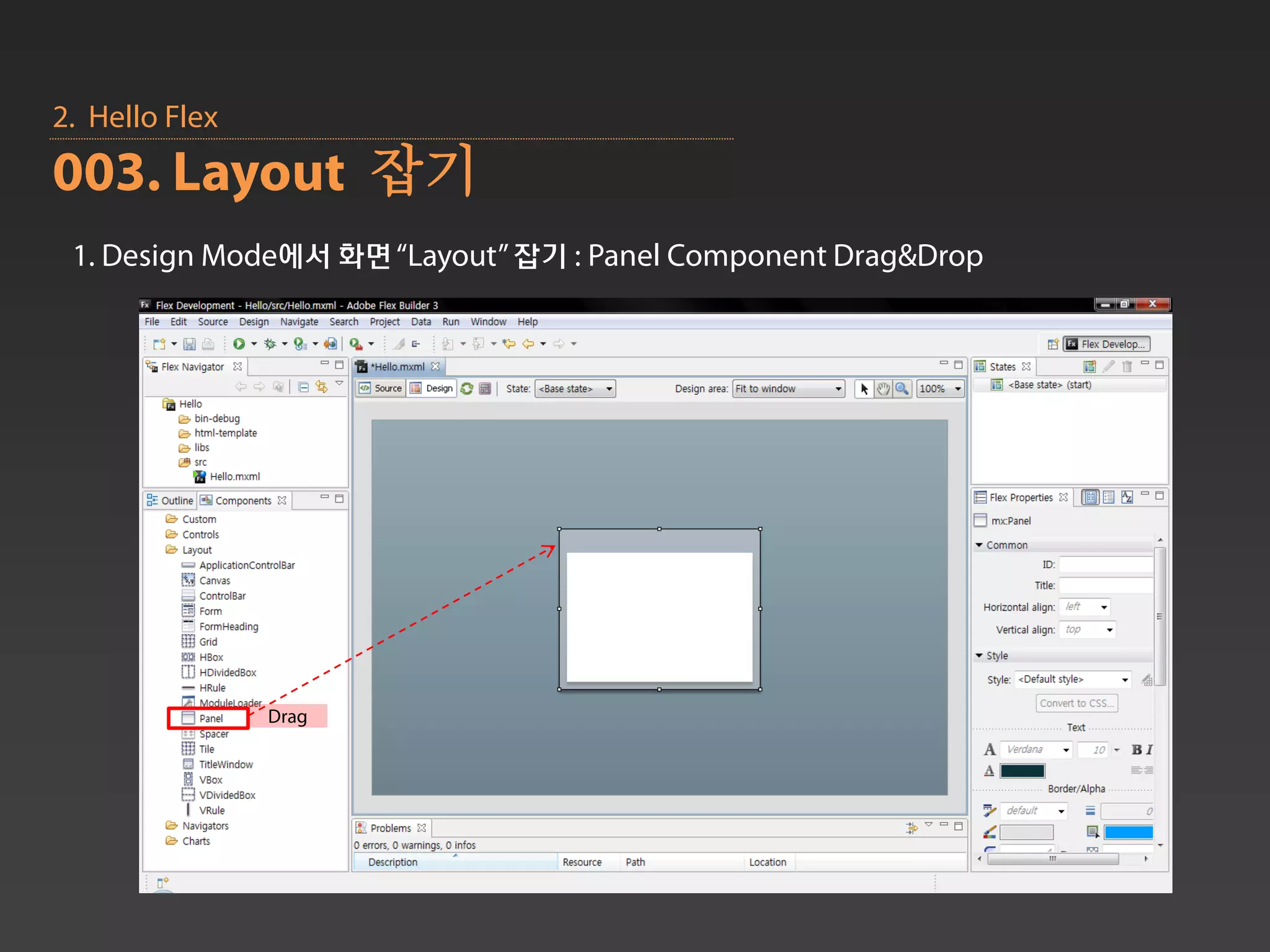Open the Vertical align dropdown

[x=1088, y=630]
